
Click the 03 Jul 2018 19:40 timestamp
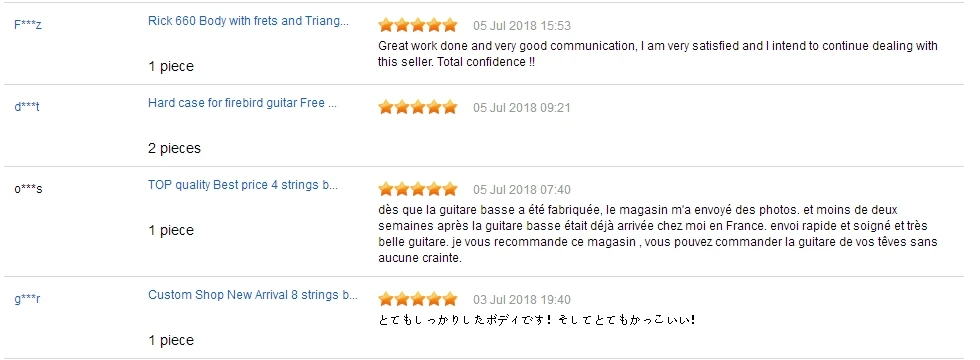(x=522, y=300)
